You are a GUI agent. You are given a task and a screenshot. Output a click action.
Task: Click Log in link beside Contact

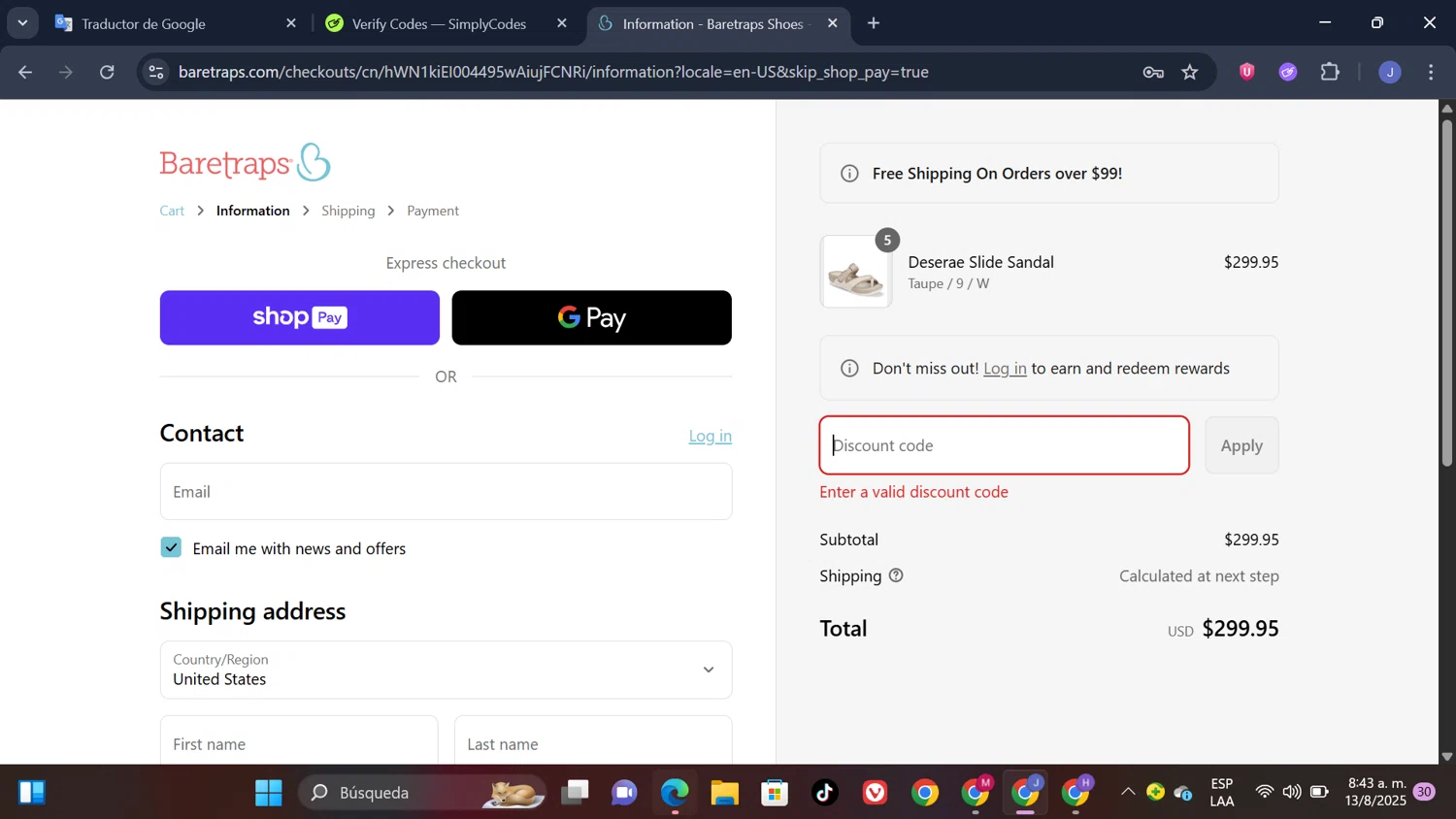[x=710, y=436]
